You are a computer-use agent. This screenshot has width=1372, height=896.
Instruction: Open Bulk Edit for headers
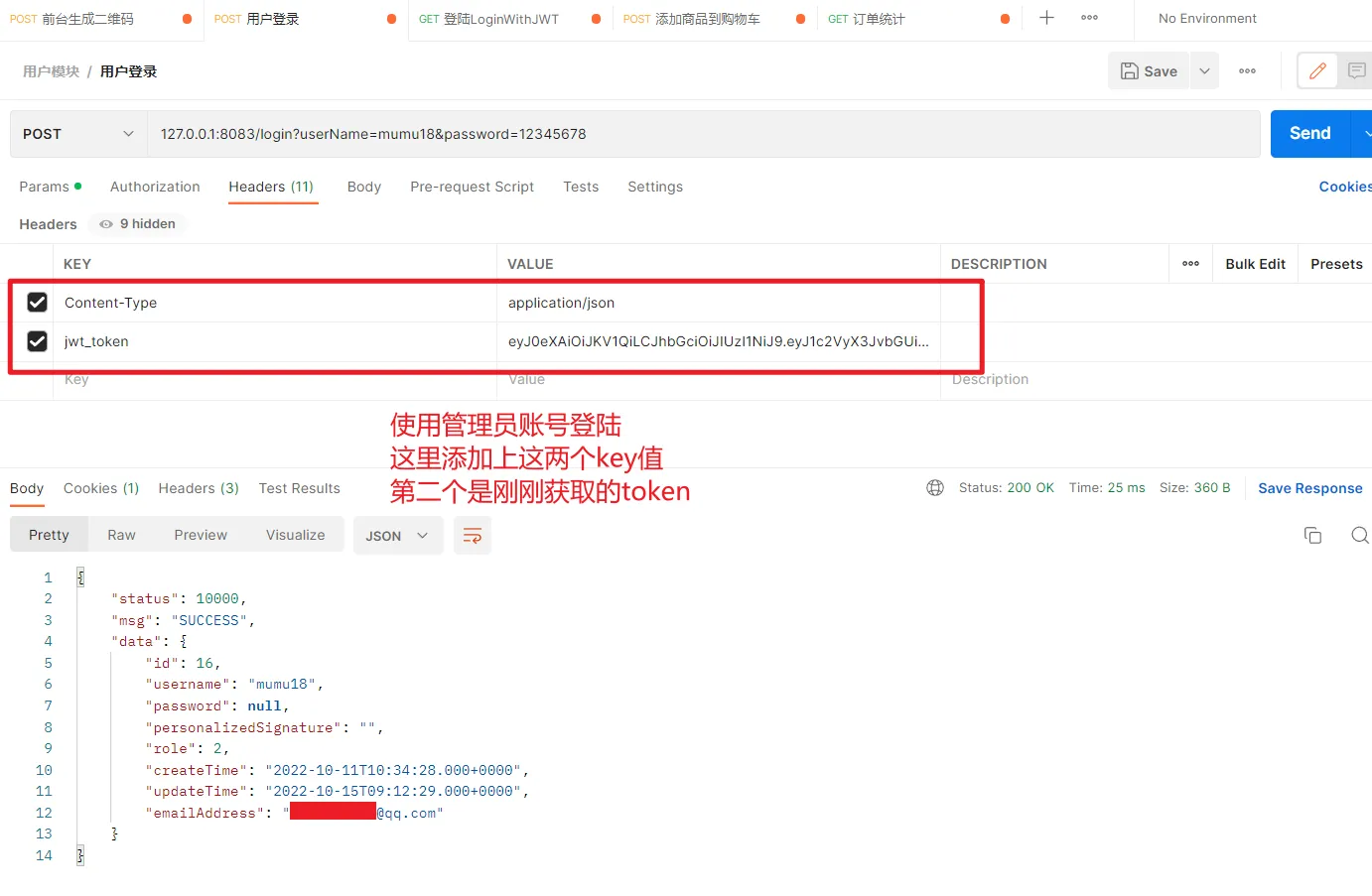click(1255, 264)
